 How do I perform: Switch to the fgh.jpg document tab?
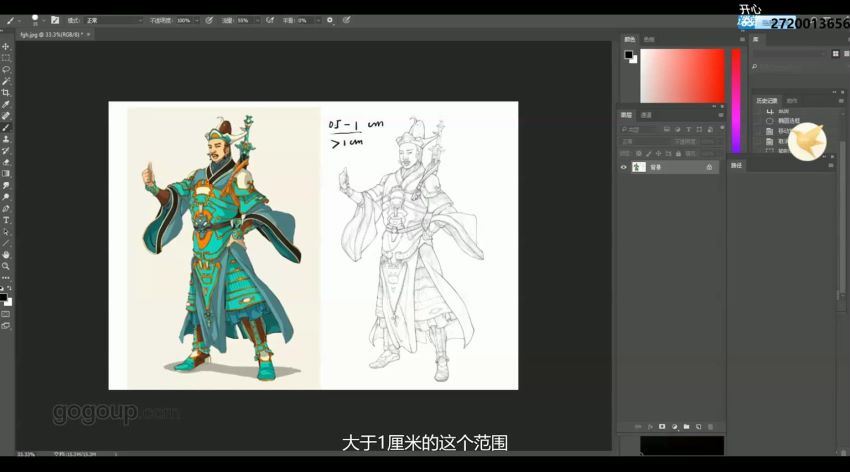click(51, 34)
